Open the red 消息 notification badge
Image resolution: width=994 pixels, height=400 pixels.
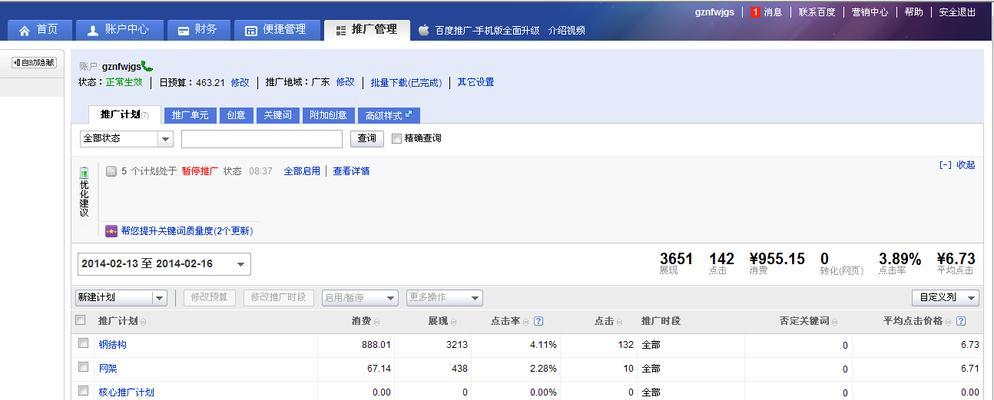coord(755,12)
